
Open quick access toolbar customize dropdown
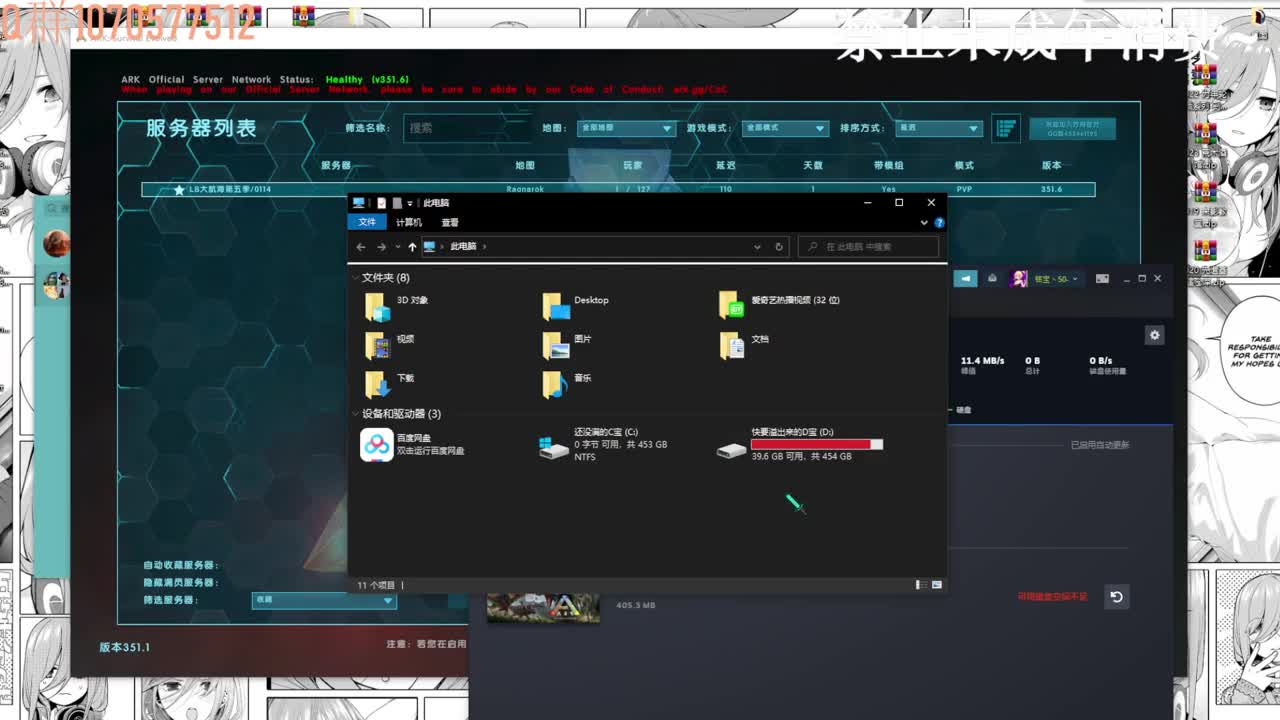pyautogui.click(x=411, y=203)
